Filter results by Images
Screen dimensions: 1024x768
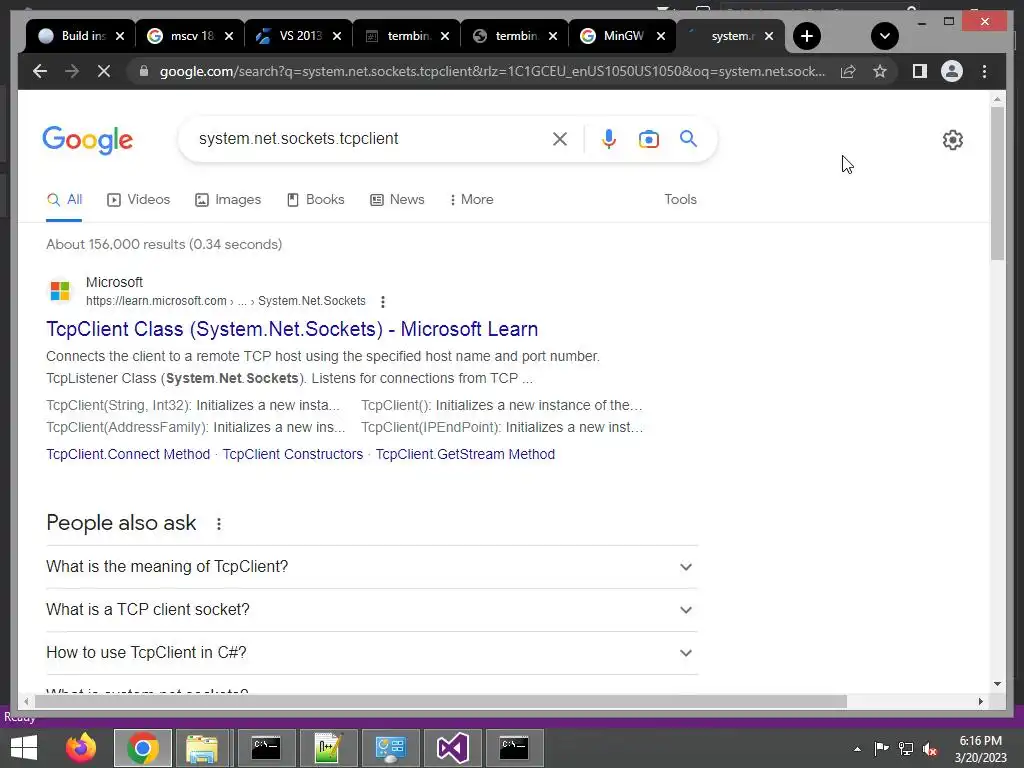click(228, 200)
